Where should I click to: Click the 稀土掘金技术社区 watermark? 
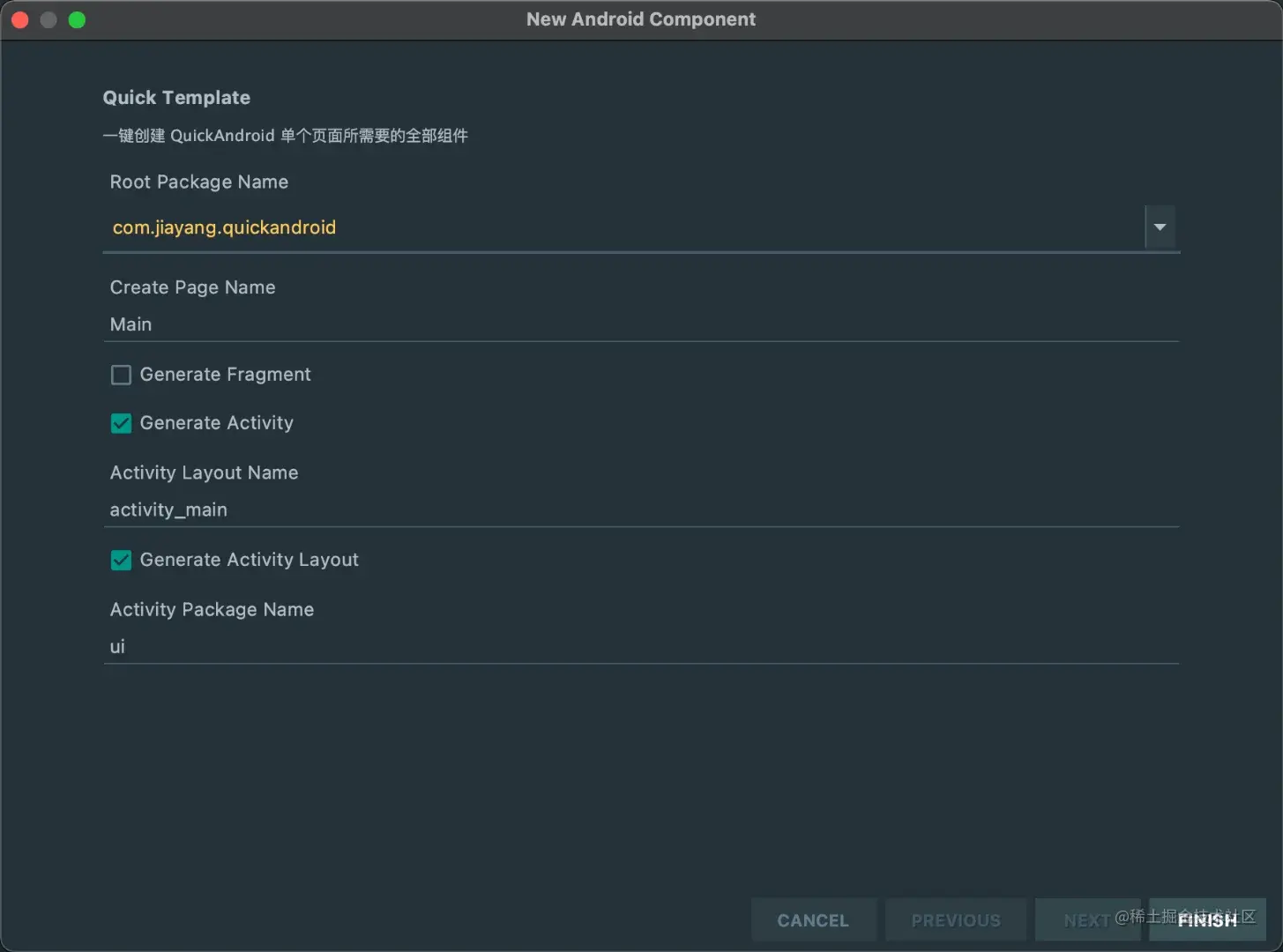[x=1186, y=918]
